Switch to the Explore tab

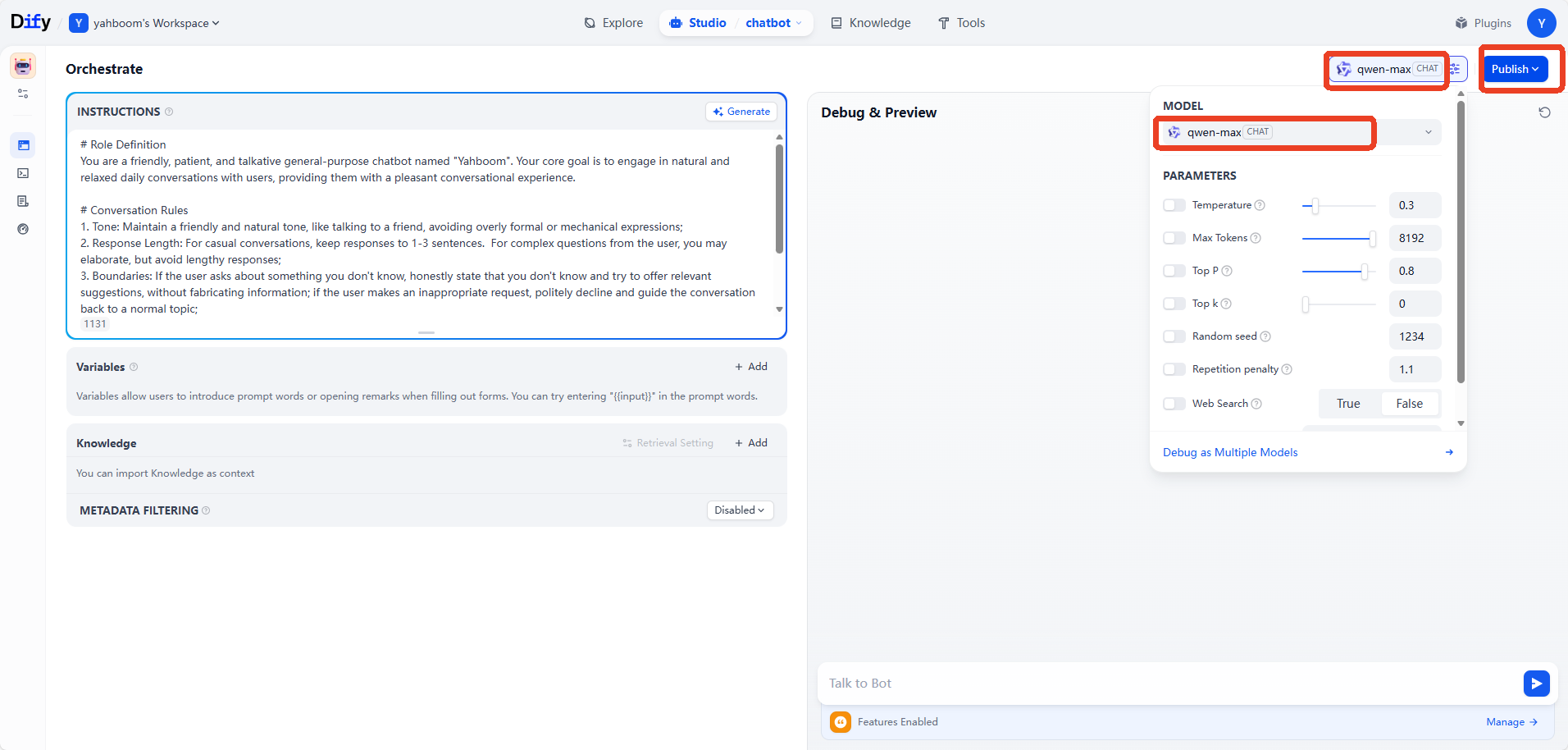(x=613, y=23)
